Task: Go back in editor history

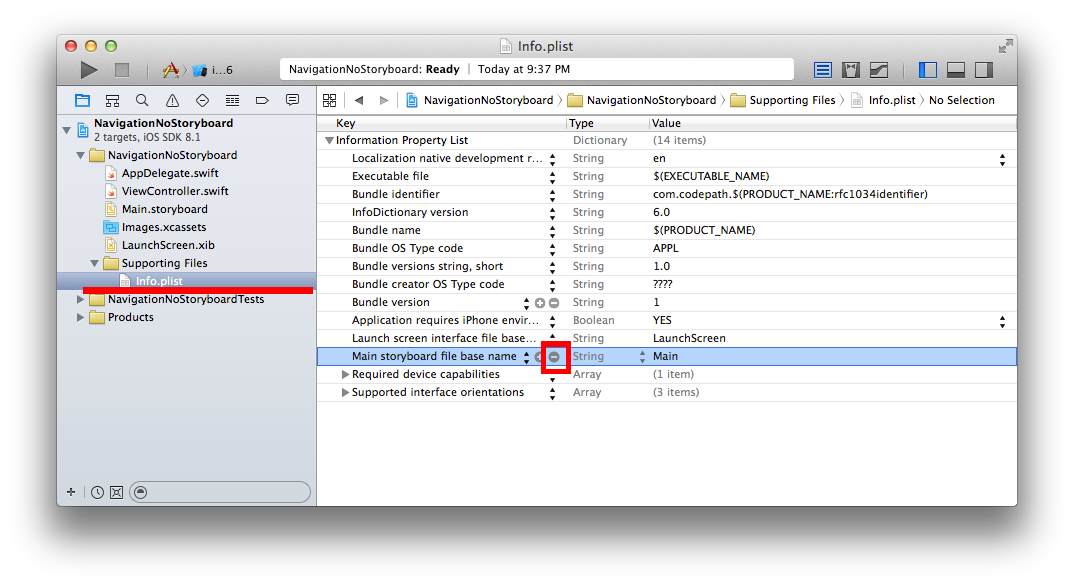Action: click(x=359, y=101)
